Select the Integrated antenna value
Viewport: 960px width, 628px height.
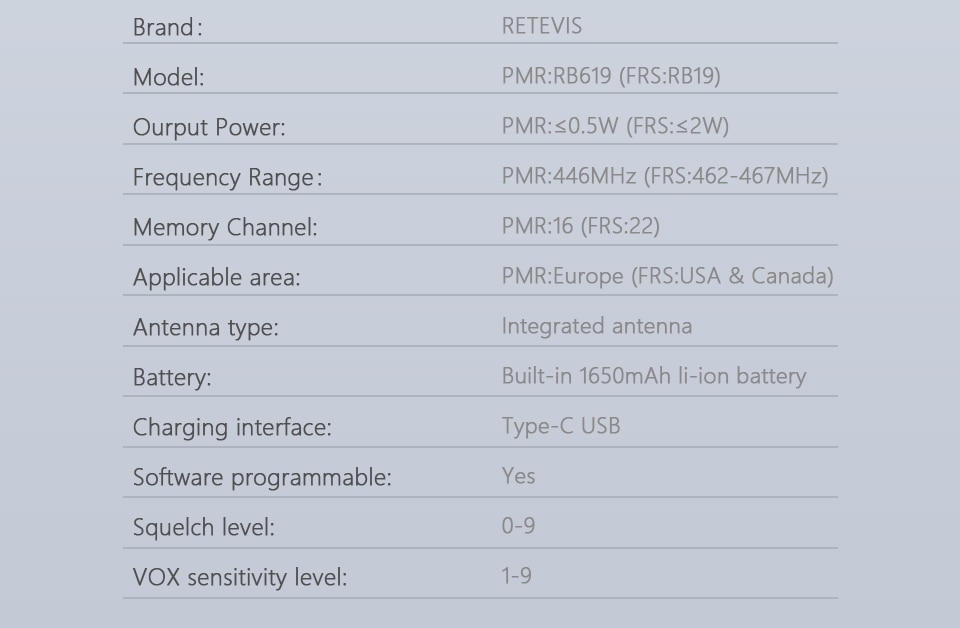pos(597,326)
